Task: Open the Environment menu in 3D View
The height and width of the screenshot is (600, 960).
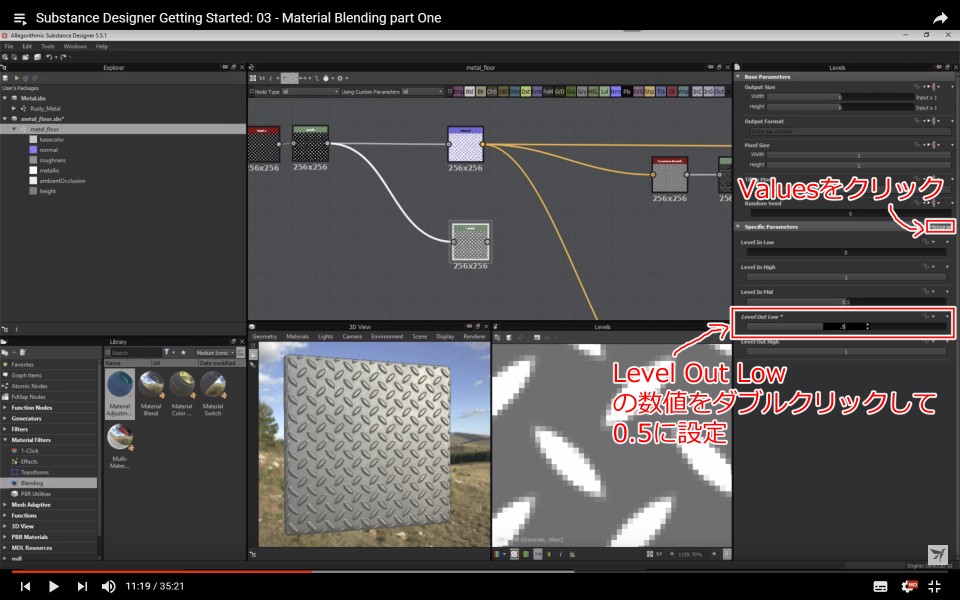Action: (x=387, y=337)
